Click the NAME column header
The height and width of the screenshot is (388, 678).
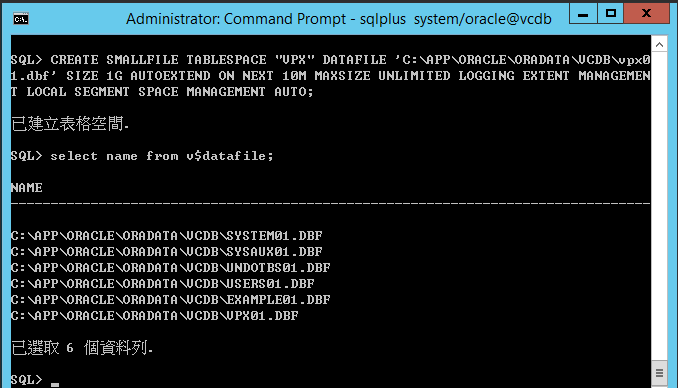(27, 188)
